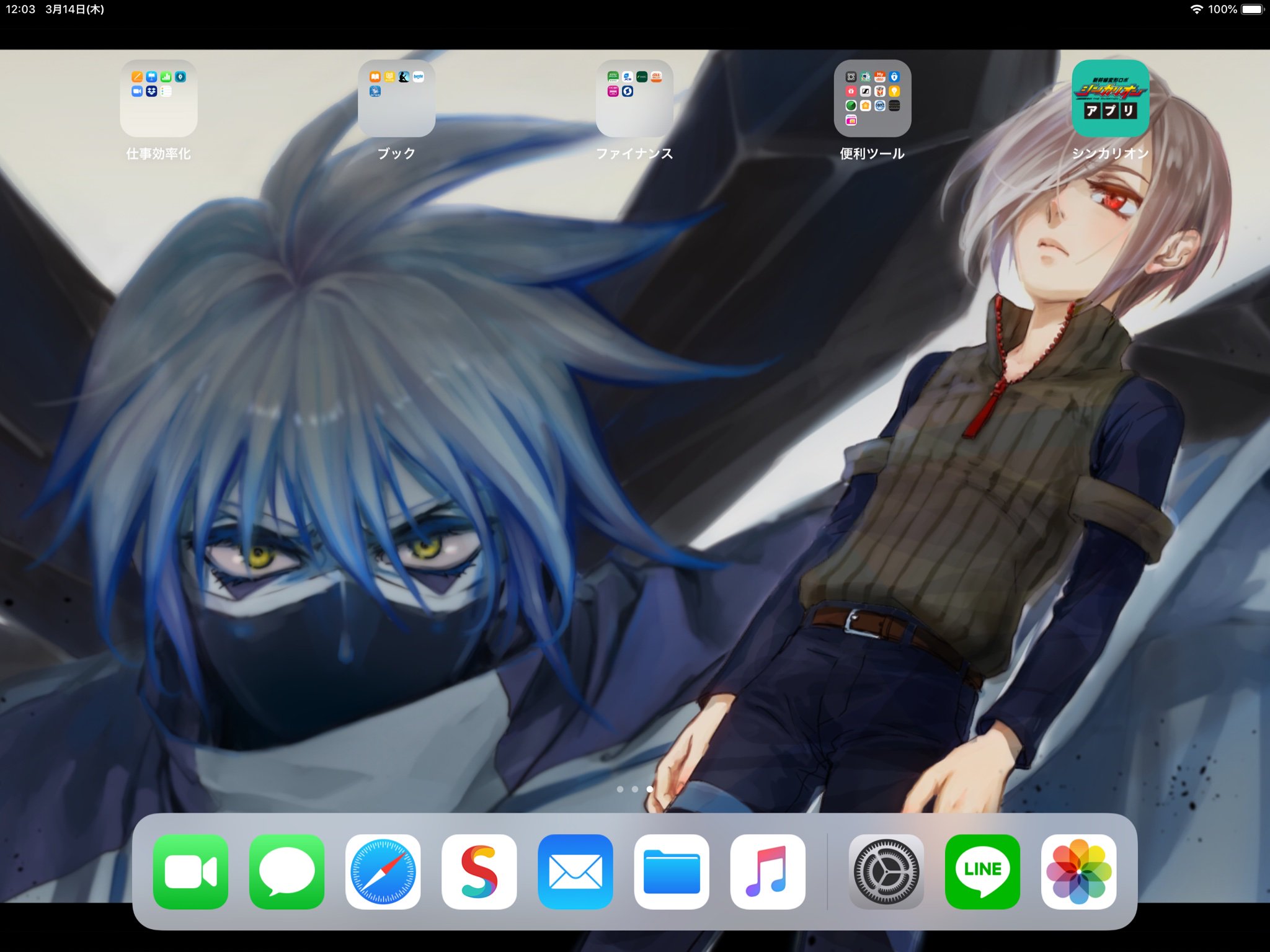The image size is (1270, 952).
Task: Launch Music app from dock
Action: click(768, 871)
